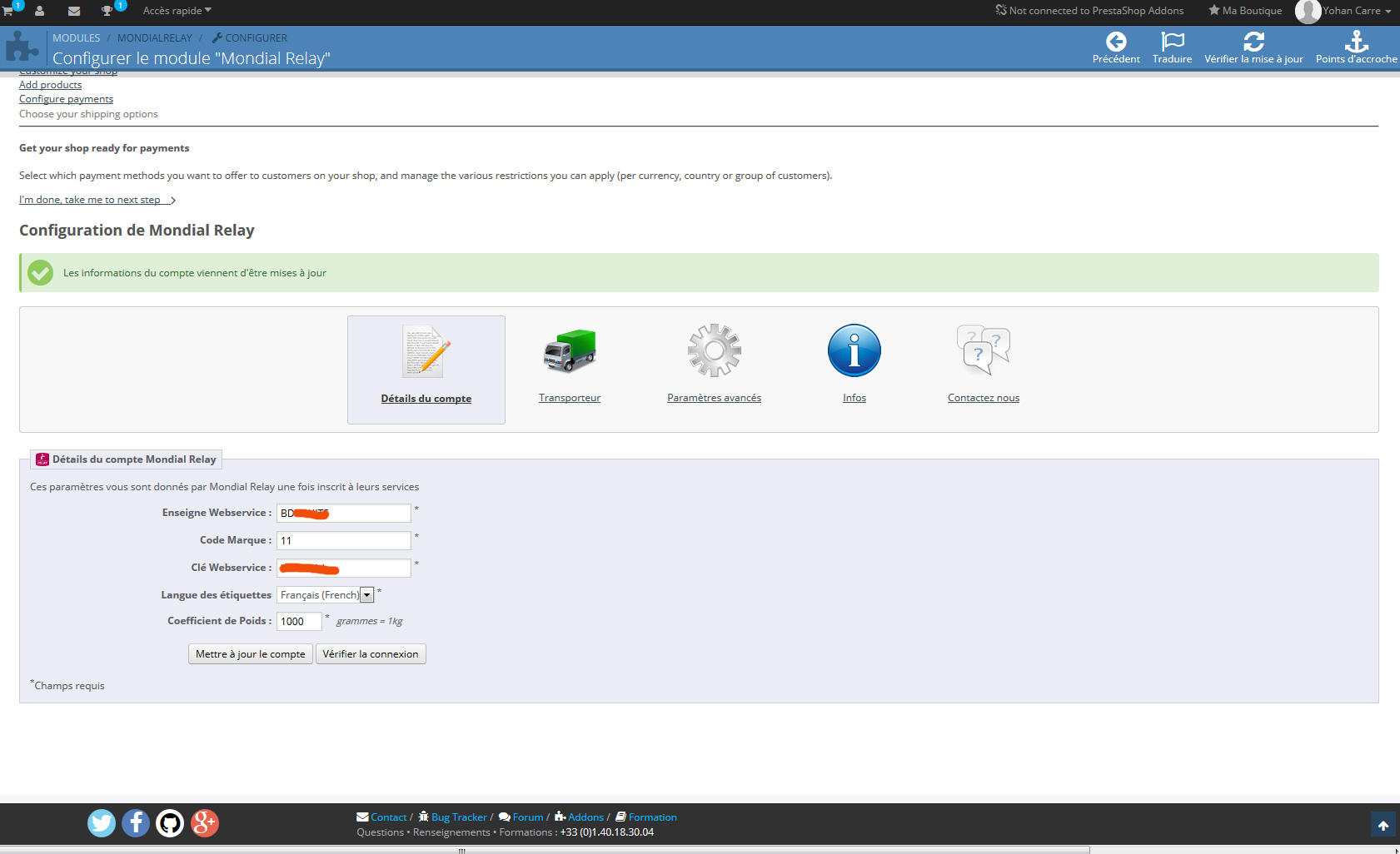Open the Add products link
Image resolution: width=1400 pixels, height=854 pixels.
pyautogui.click(x=50, y=85)
